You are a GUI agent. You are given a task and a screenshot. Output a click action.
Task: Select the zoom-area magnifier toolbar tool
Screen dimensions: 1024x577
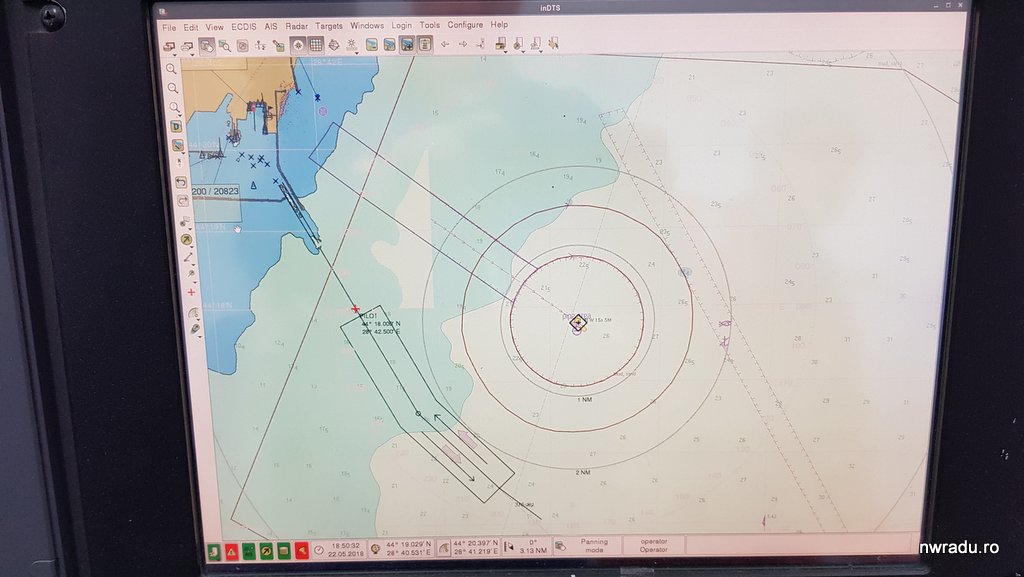(225, 46)
